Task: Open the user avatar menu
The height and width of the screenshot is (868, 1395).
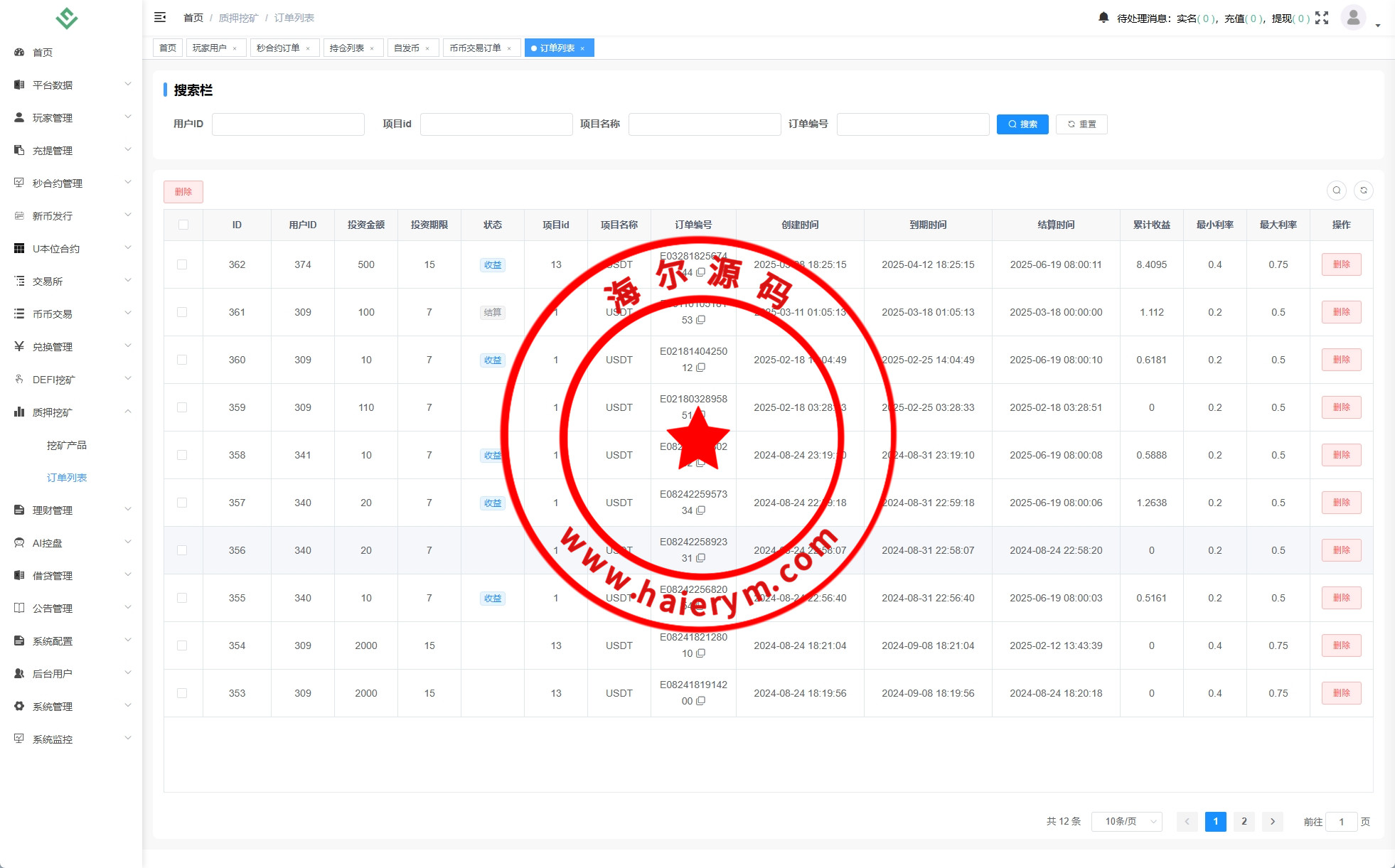Action: pyautogui.click(x=1353, y=18)
